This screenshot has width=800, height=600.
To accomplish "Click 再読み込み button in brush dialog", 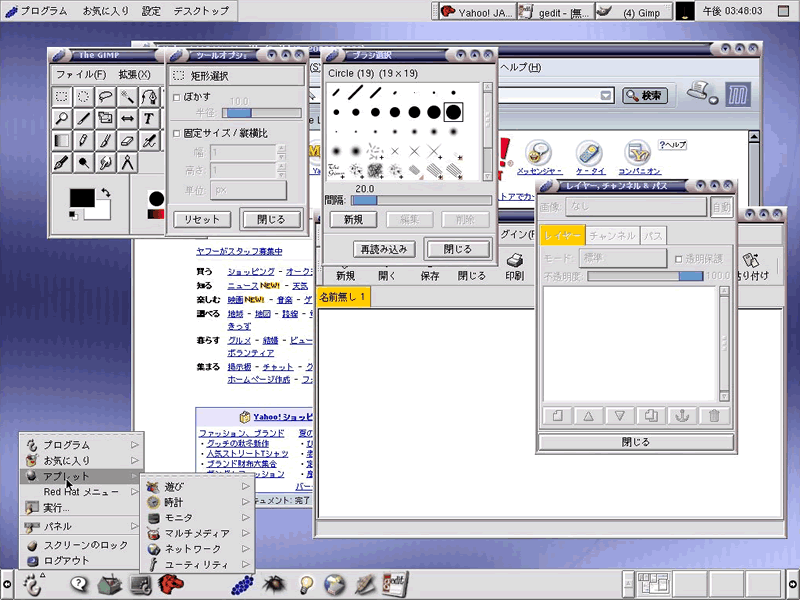I will 384,249.
